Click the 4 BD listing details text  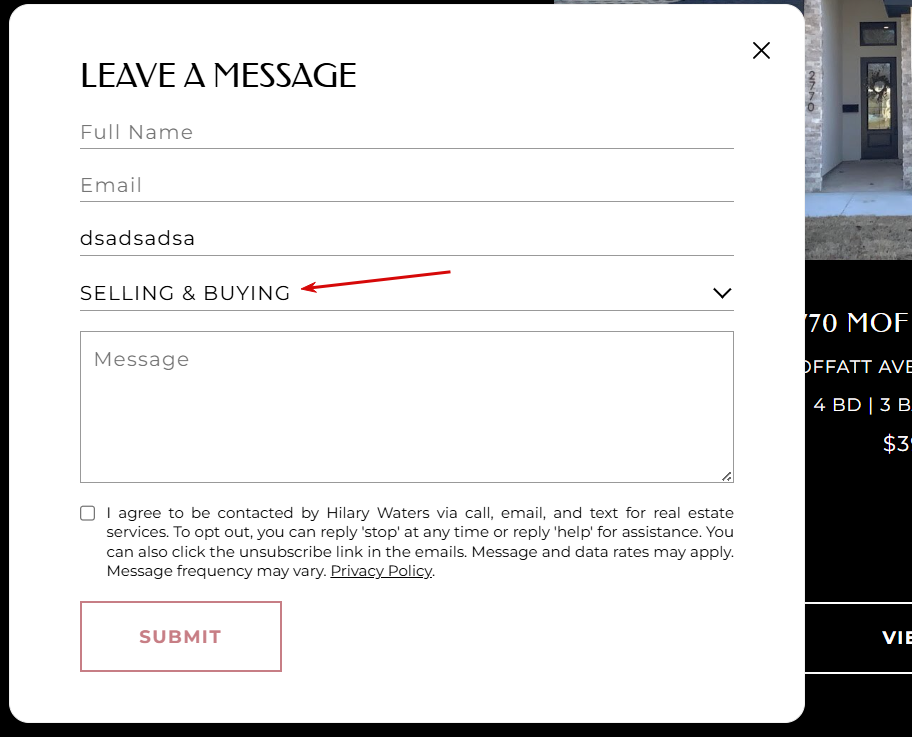coord(862,405)
